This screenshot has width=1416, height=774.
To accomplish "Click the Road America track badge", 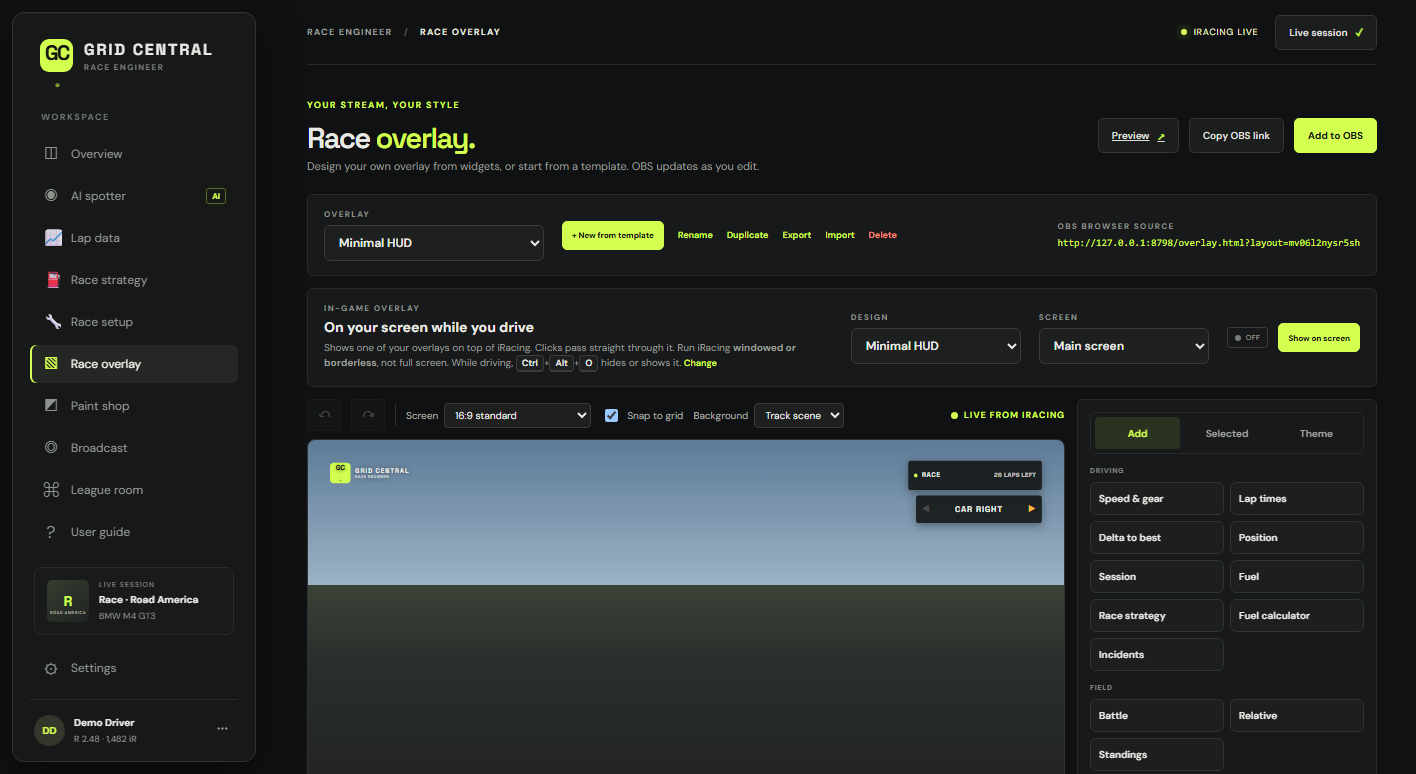I will tap(68, 601).
